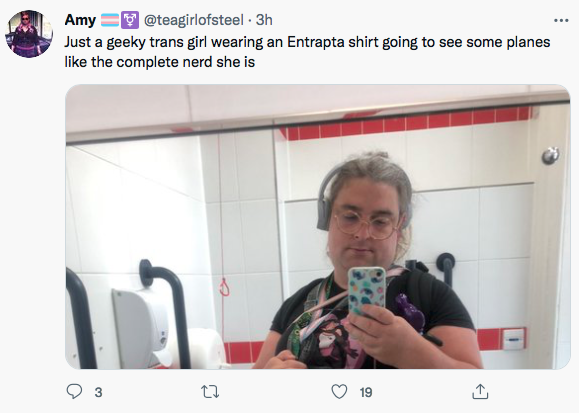This screenshot has width=579, height=413.
Task: Like the tweet with the heart icon
Action: pos(339,392)
